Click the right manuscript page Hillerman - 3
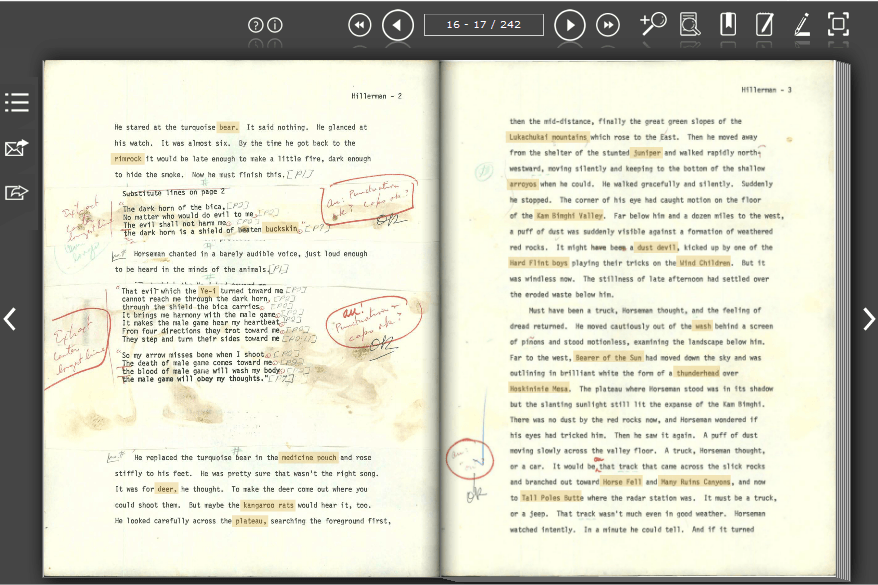 638,318
